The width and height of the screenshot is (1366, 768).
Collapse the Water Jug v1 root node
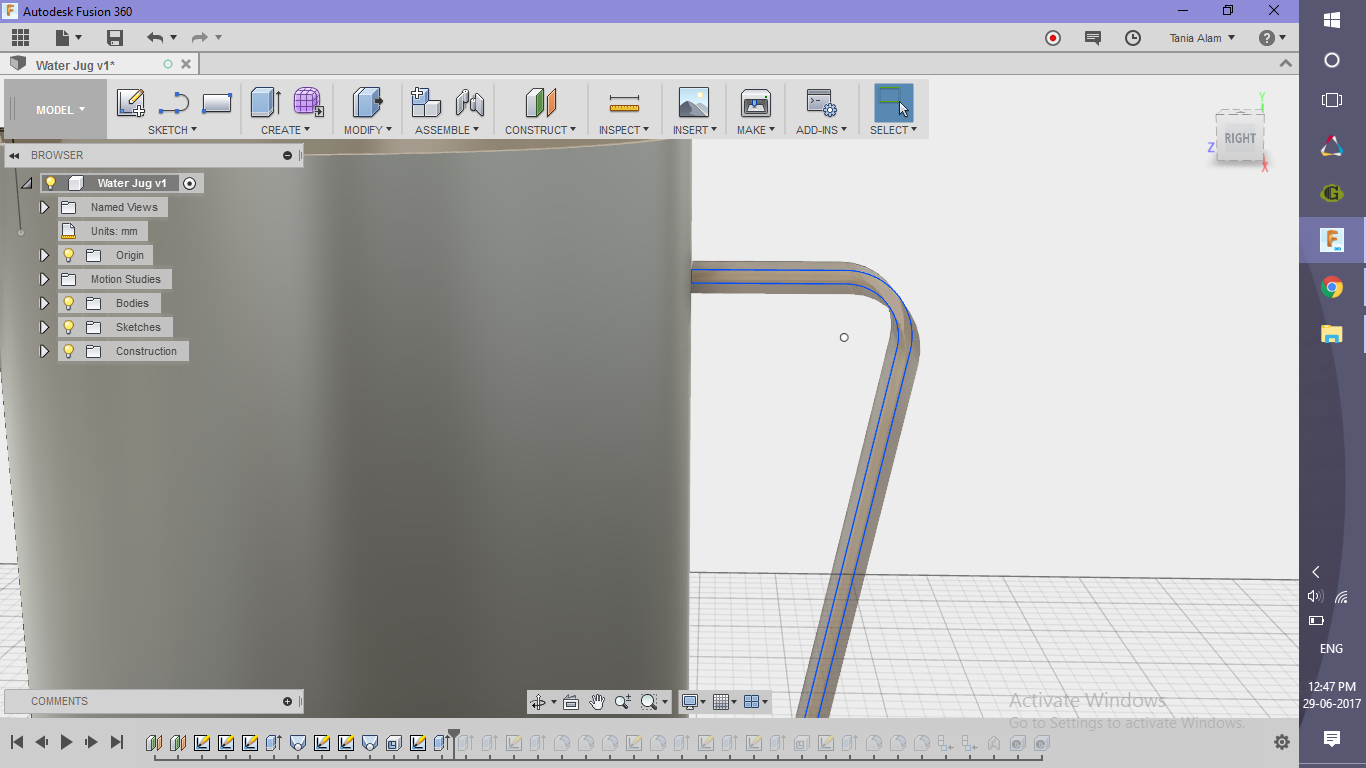[26, 183]
